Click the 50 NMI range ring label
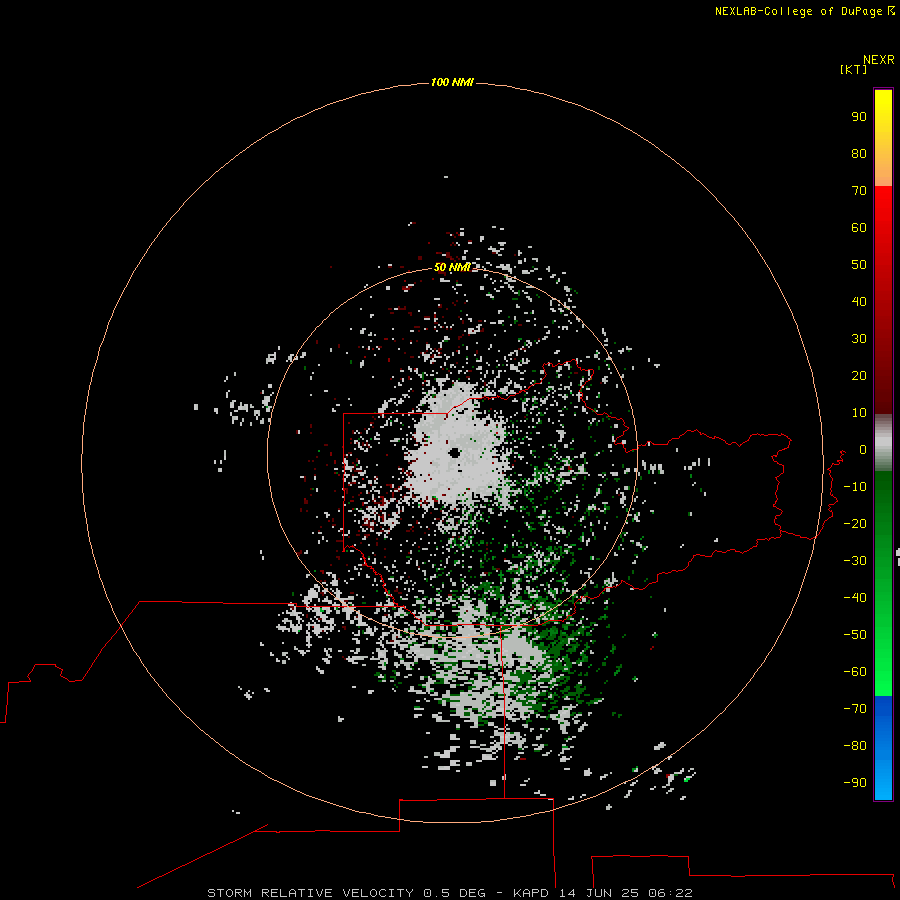 452,267
